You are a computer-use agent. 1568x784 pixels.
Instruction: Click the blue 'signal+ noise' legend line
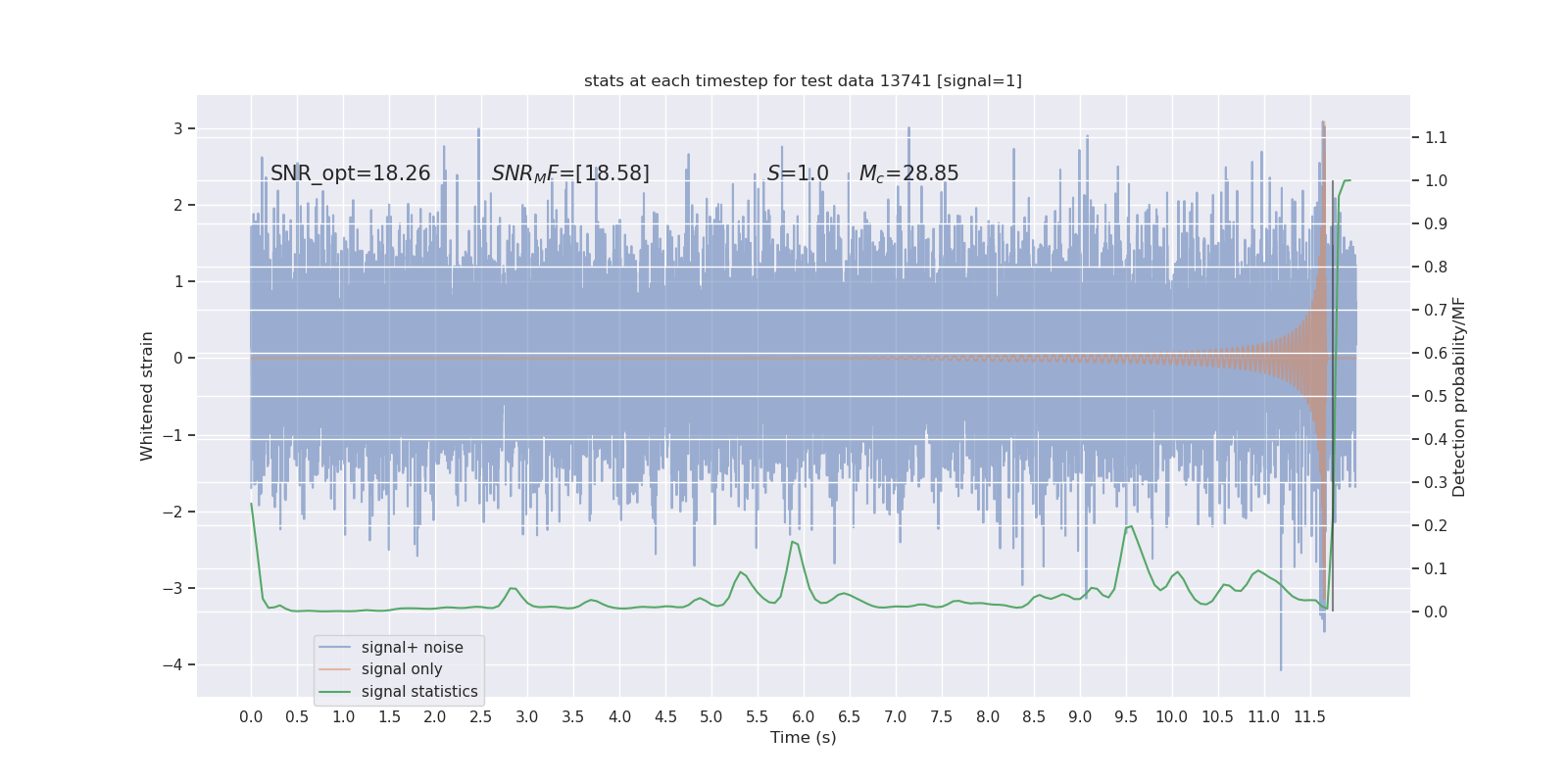pyautogui.click(x=334, y=648)
